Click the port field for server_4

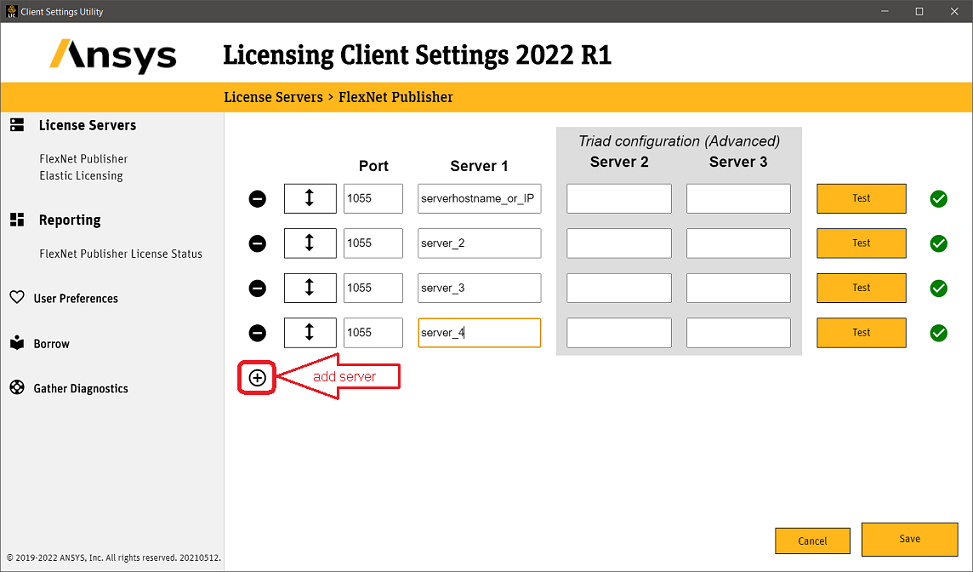point(373,333)
